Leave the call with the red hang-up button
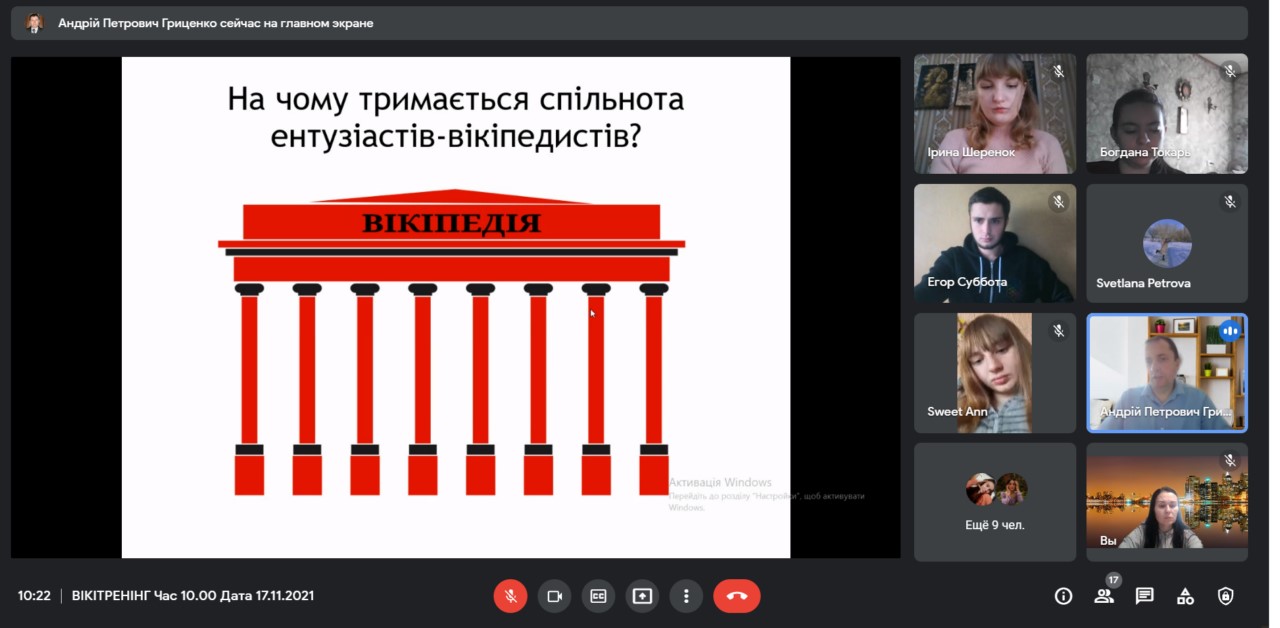Viewport: 1280px width, 628px height. (x=737, y=596)
